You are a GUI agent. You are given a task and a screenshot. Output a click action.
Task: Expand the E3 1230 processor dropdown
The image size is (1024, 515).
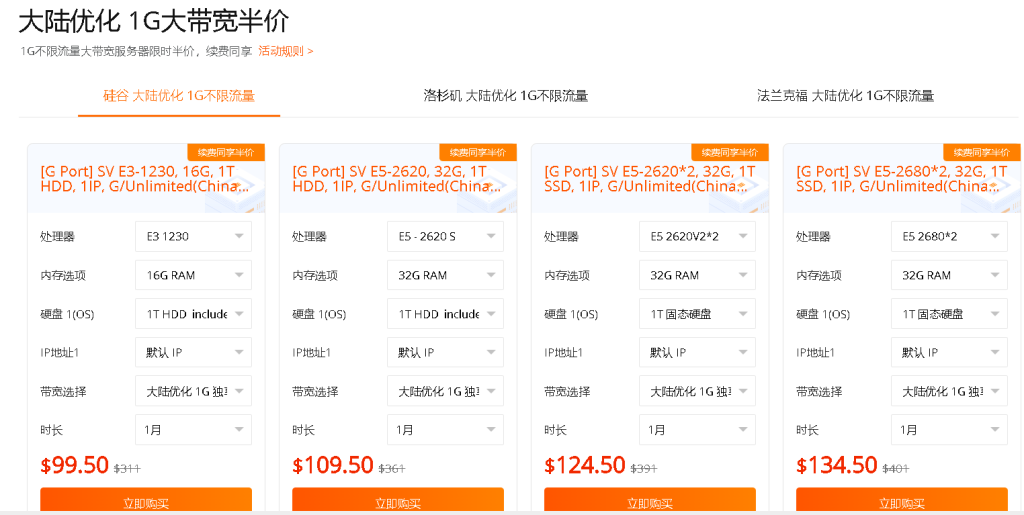pyautogui.click(x=193, y=237)
